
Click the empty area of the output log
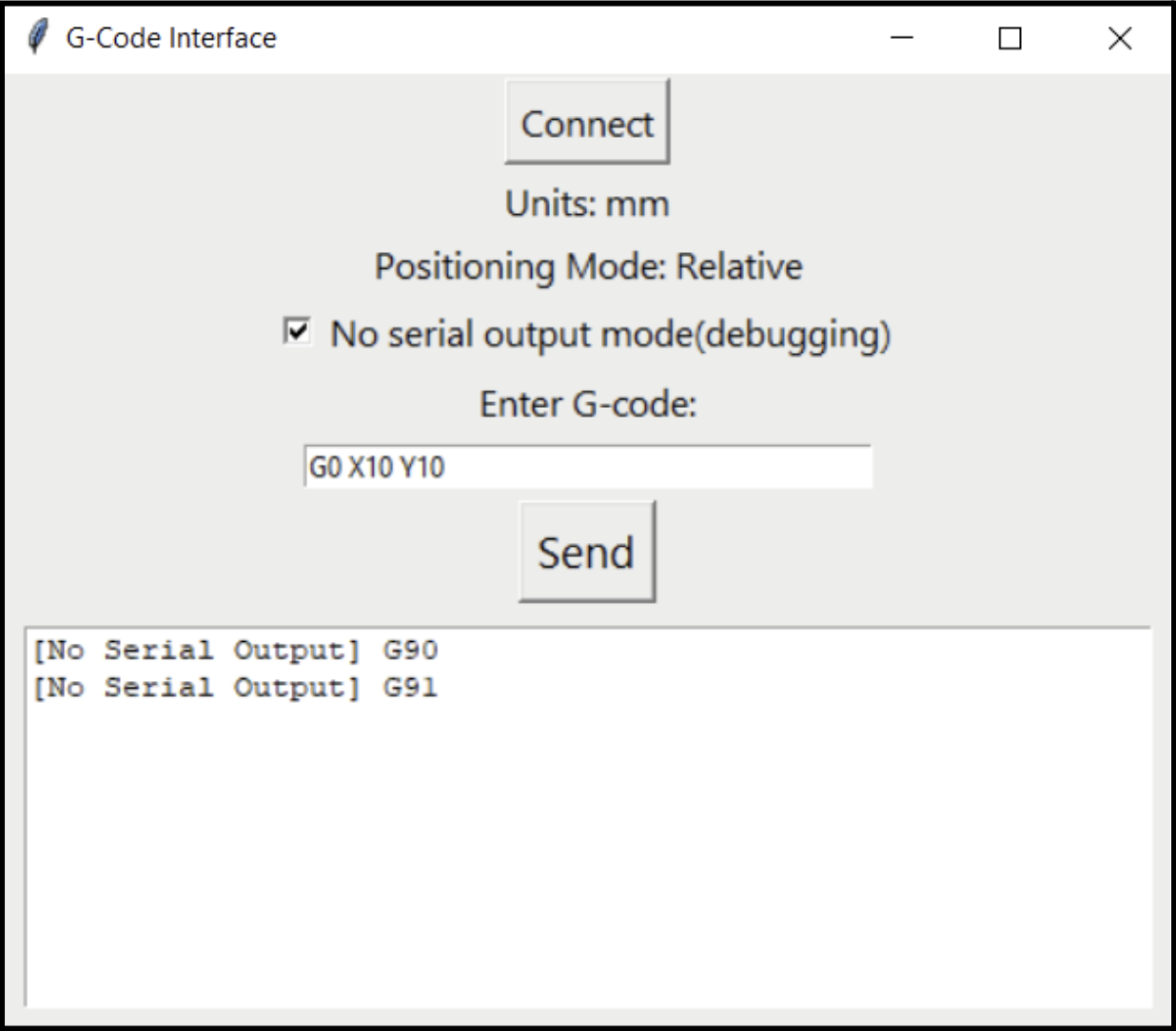pos(587,856)
